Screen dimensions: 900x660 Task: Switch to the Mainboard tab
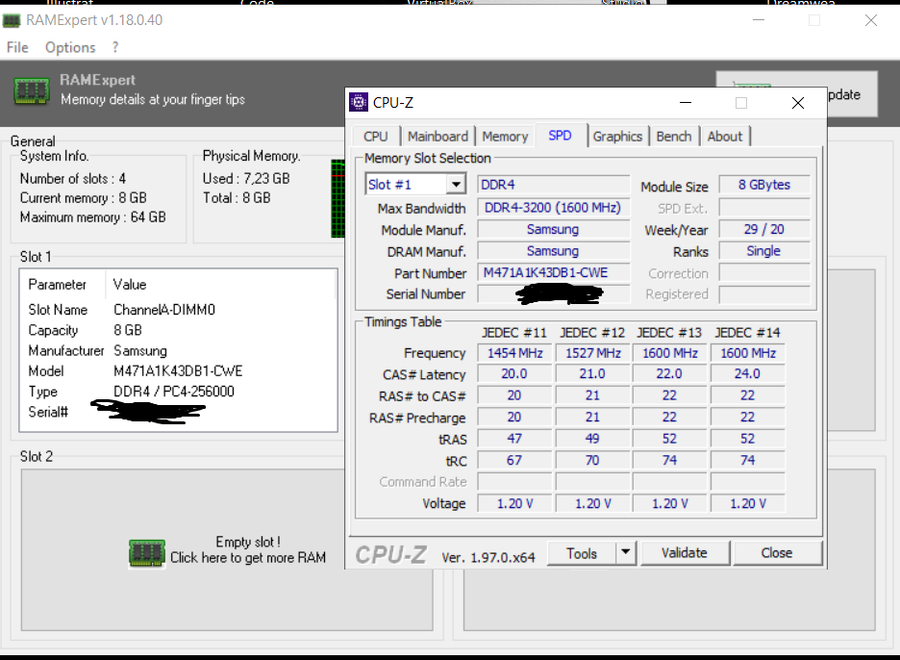click(x=438, y=137)
